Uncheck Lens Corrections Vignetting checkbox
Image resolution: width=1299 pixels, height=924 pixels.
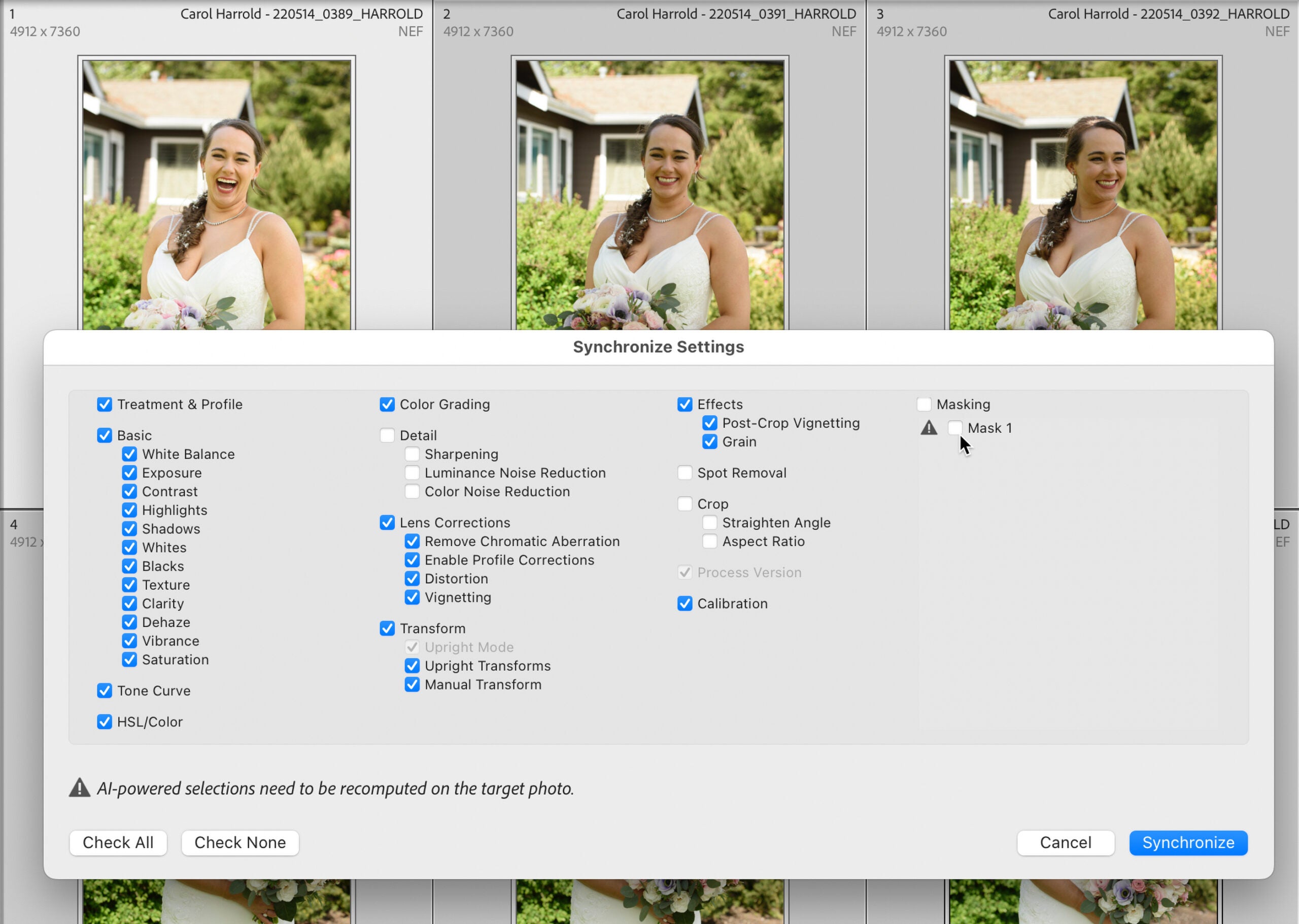(x=413, y=597)
